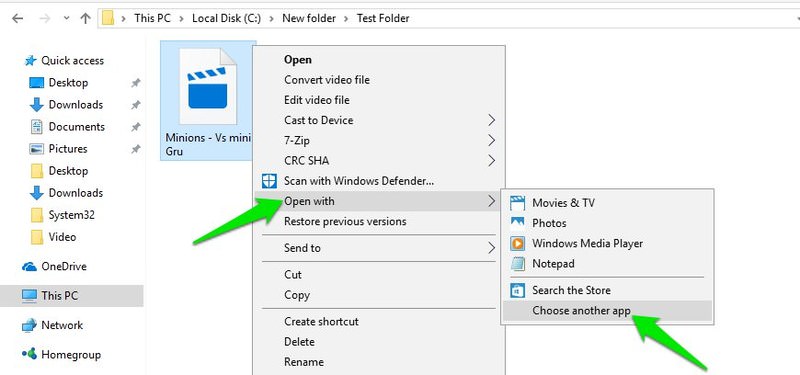800x375 pixels.
Task: Open the CRC SHA submenu
Action: click(x=379, y=161)
